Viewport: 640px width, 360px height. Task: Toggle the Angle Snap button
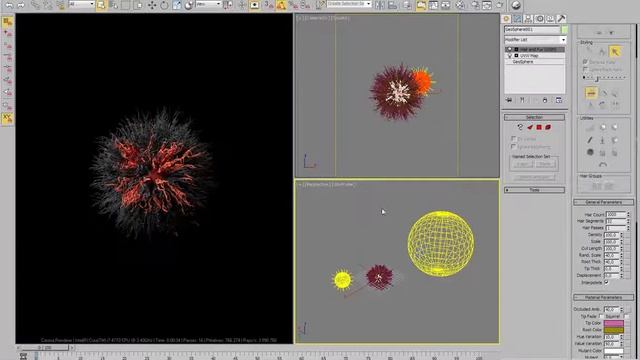pos(281,5)
